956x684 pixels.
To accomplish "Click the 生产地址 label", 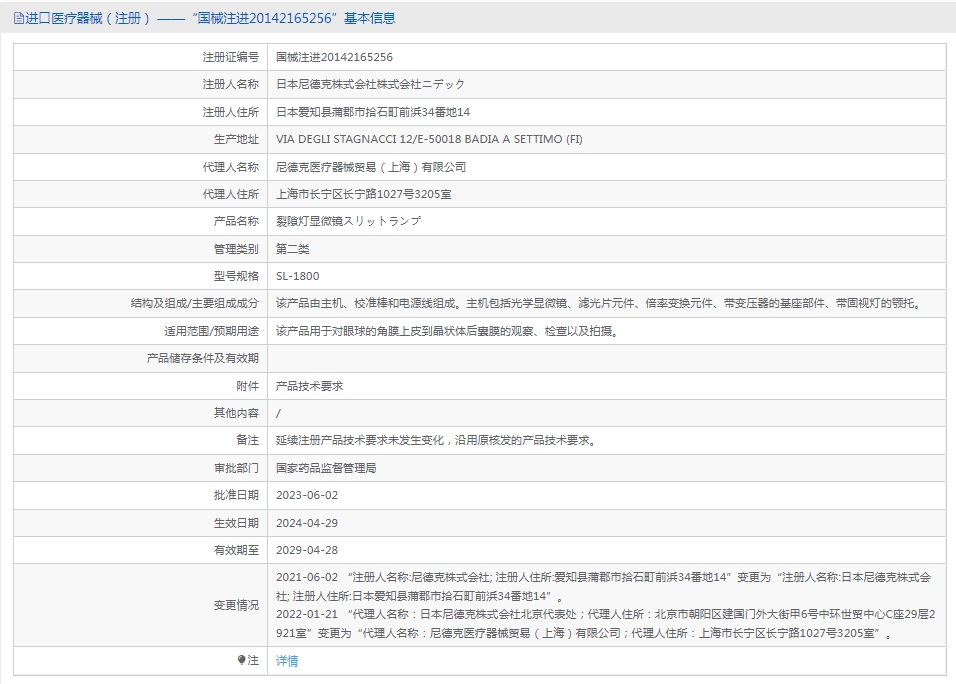I will point(236,140).
